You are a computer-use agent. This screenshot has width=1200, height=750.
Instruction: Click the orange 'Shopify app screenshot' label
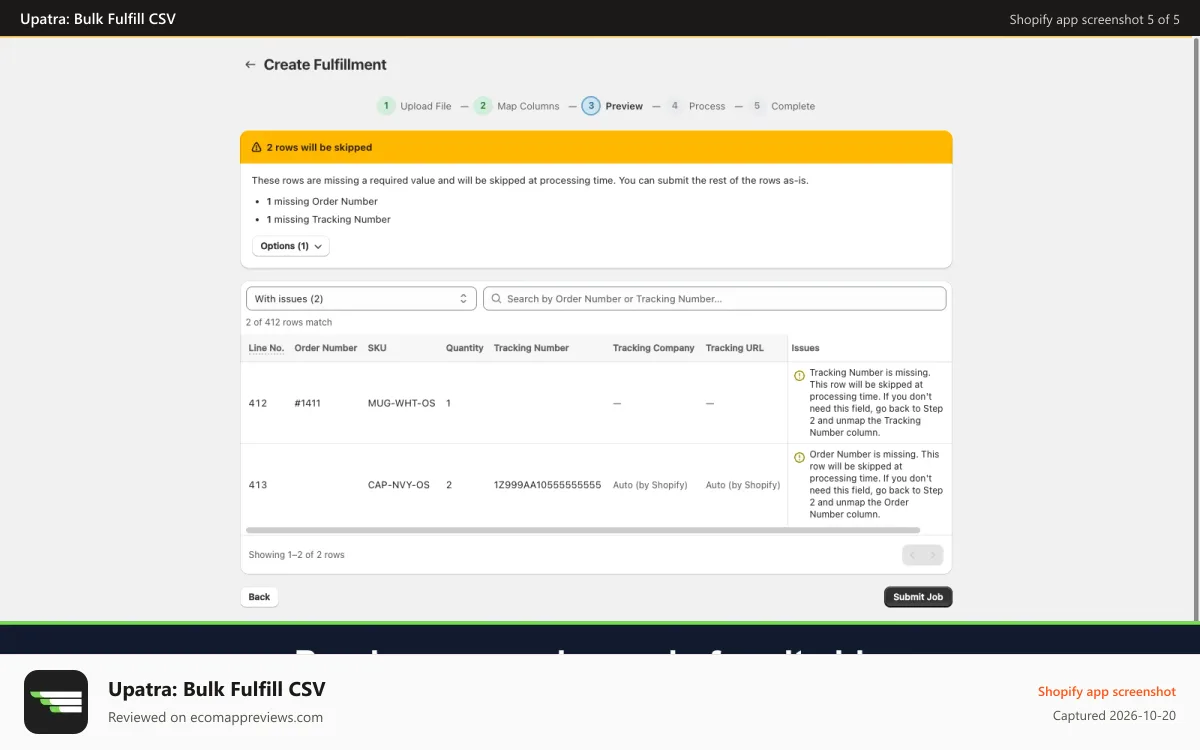click(1107, 692)
